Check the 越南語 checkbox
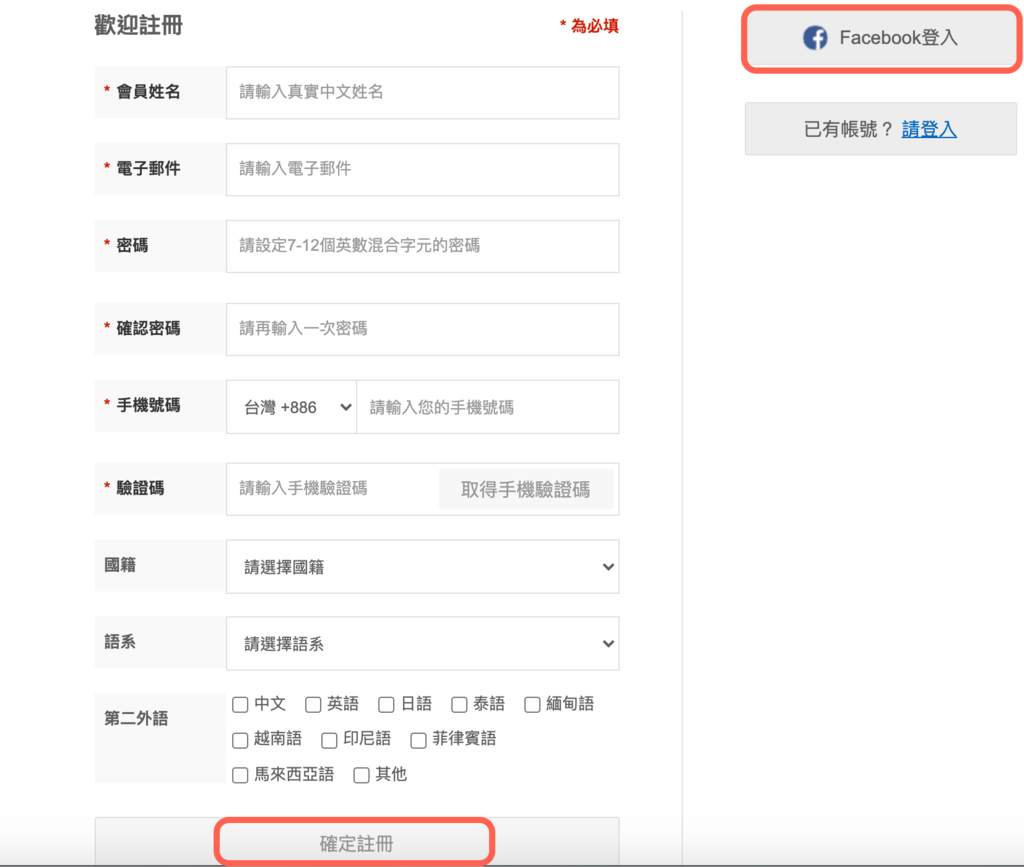 click(x=240, y=740)
